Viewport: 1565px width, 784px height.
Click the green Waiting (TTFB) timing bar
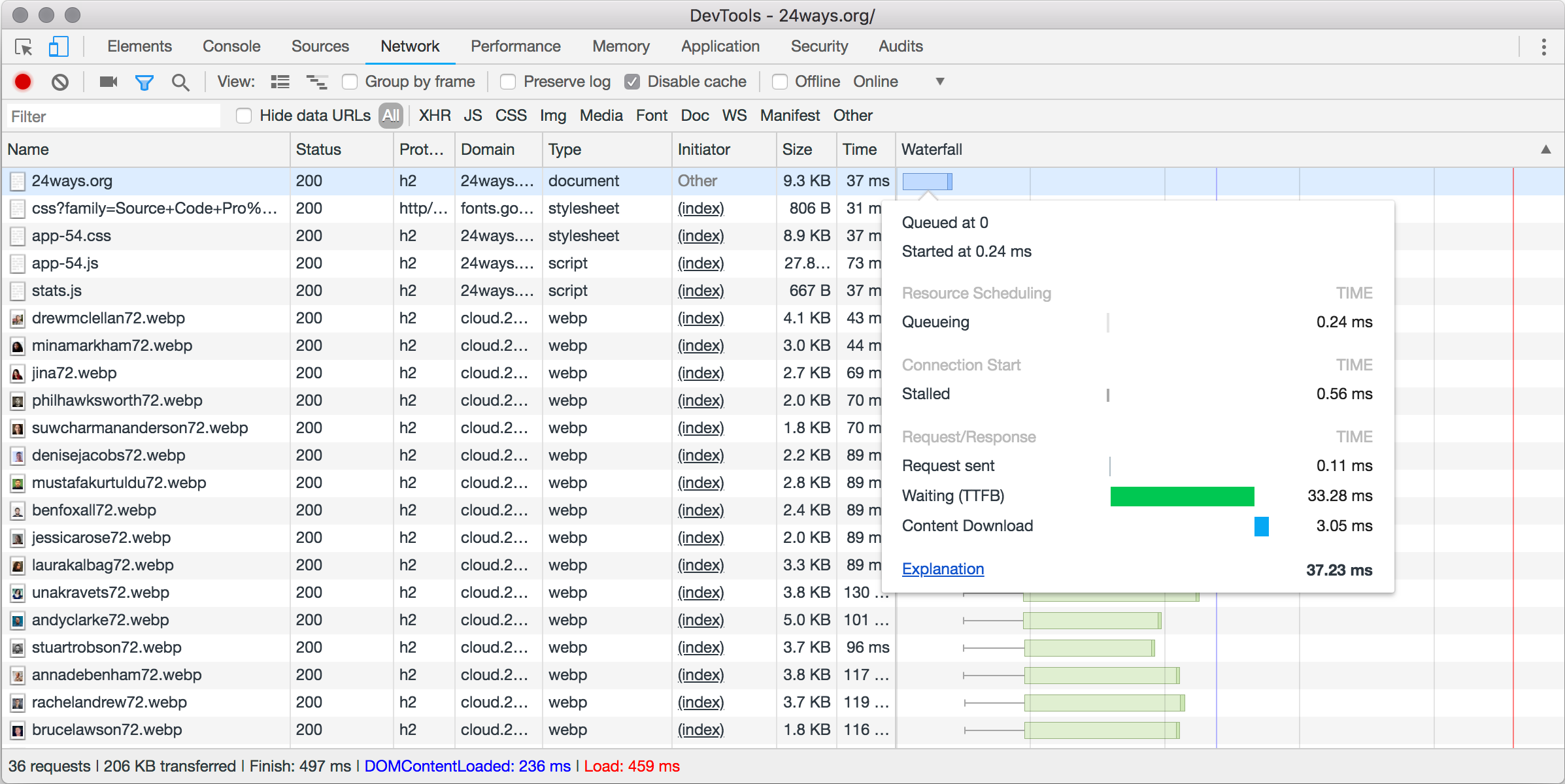click(1182, 497)
